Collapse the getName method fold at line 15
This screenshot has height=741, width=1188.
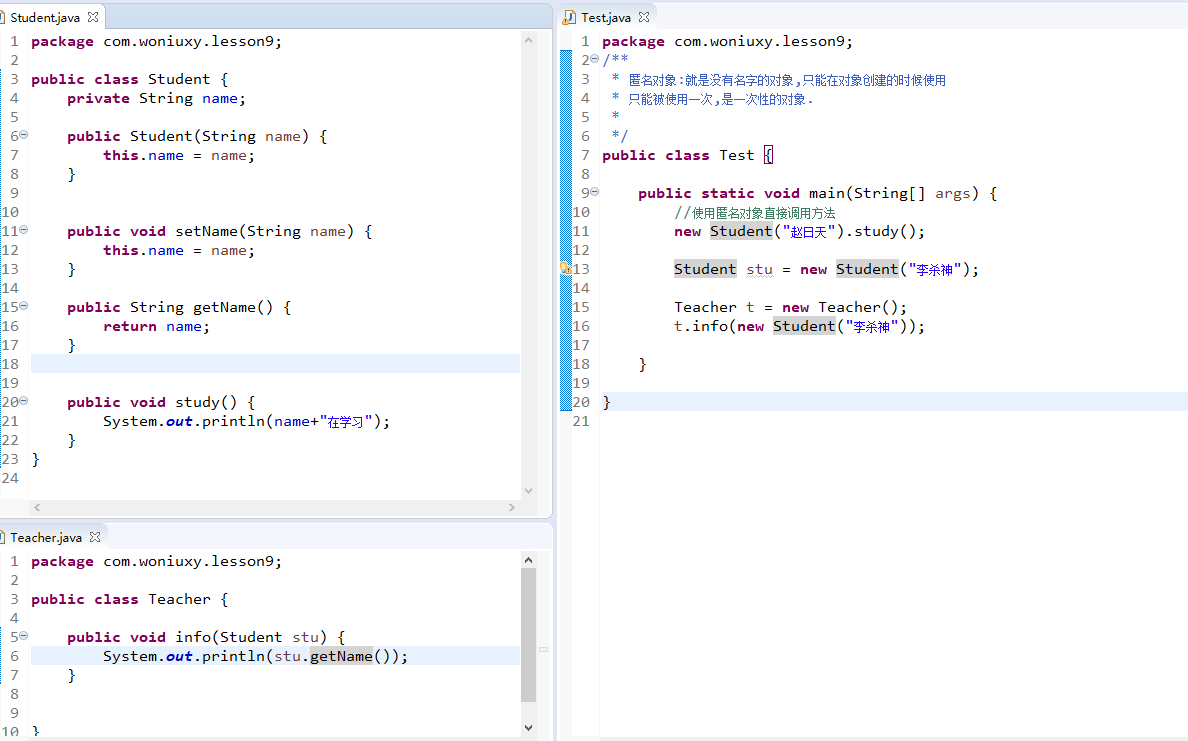(x=23, y=305)
